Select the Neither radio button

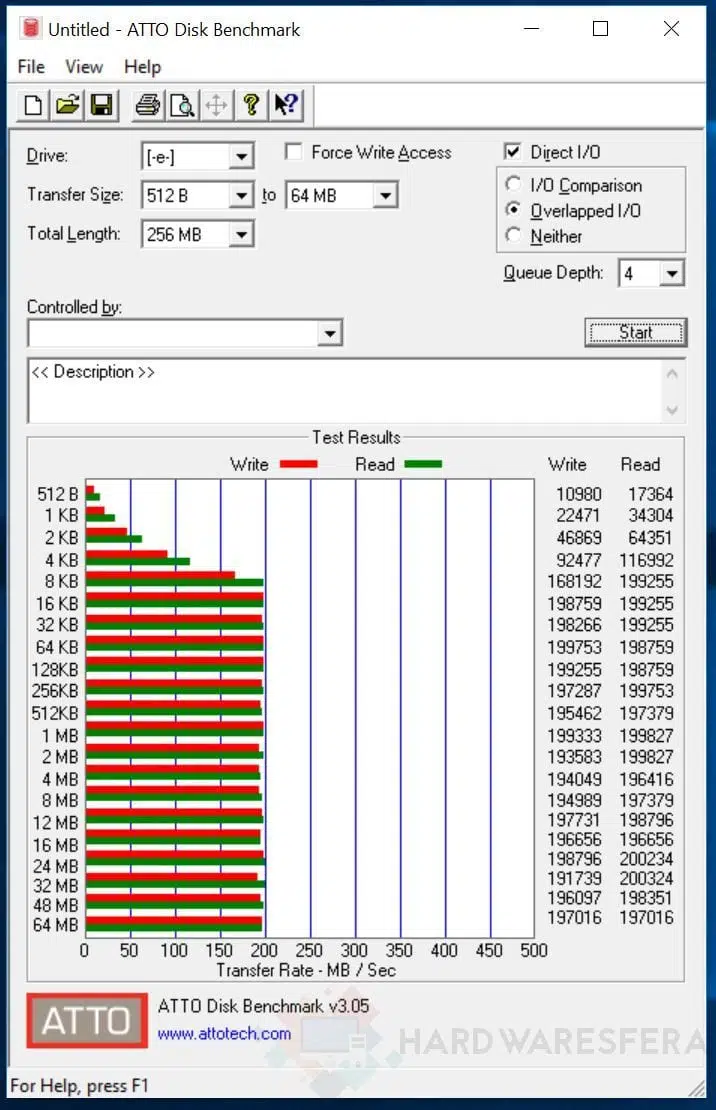pyautogui.click(x=513, y=236)
